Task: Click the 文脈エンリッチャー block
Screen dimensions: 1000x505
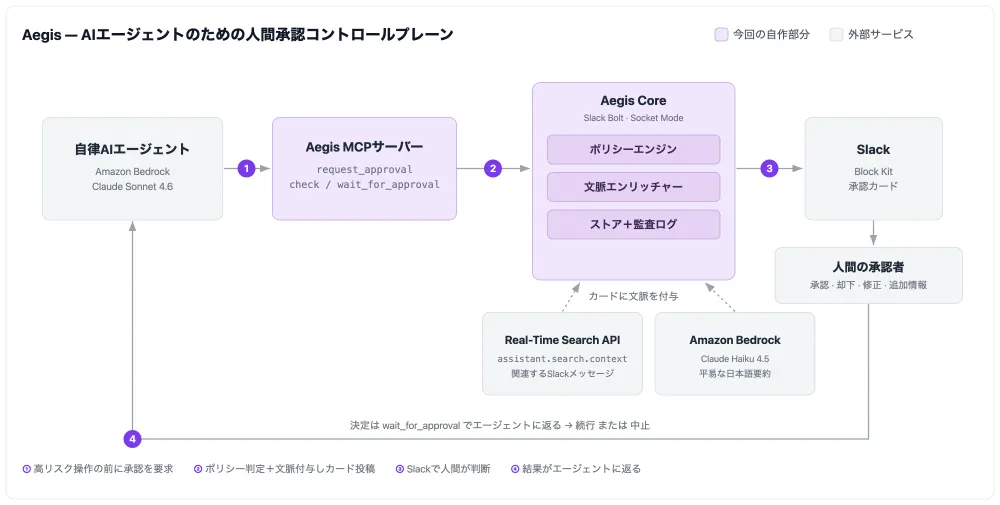Action: tap(633, 187)
